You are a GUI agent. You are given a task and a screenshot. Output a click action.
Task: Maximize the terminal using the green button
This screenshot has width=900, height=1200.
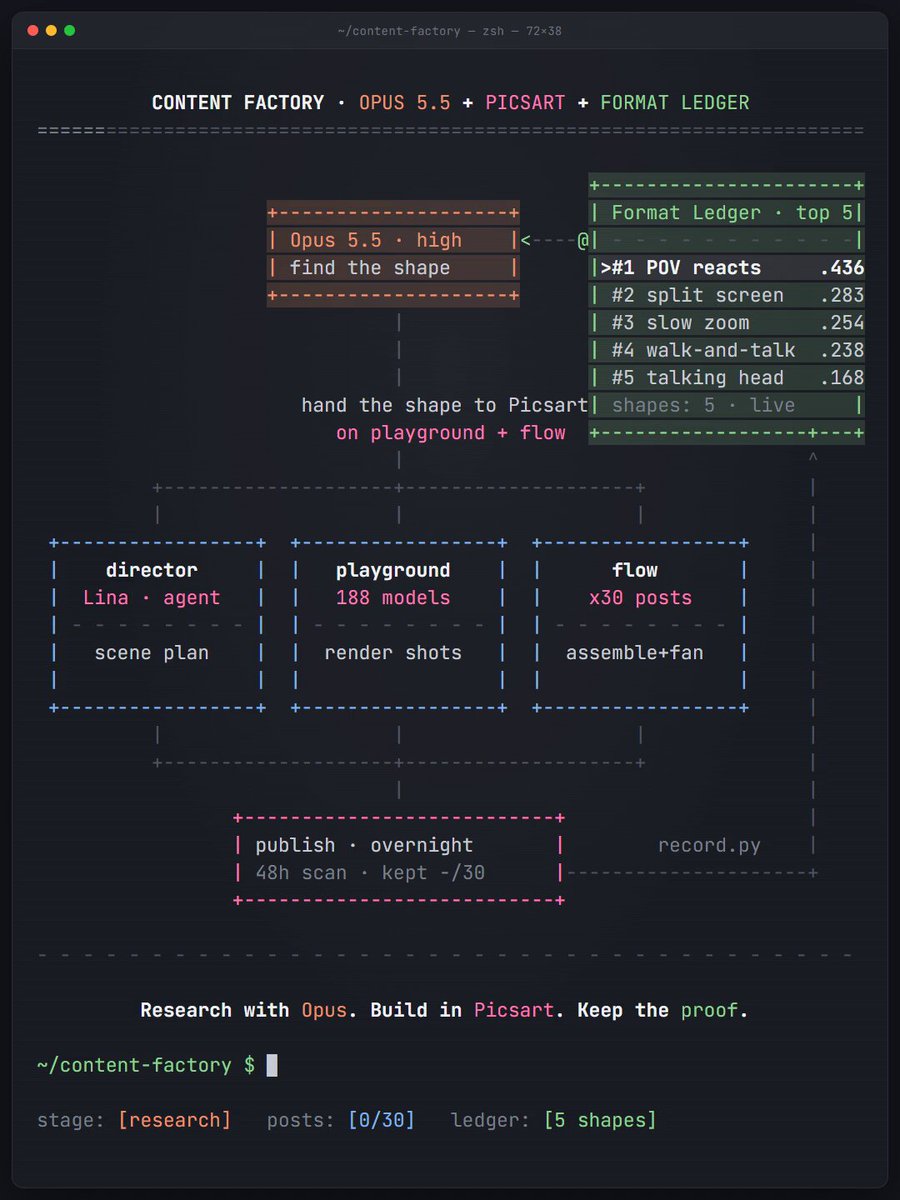coord(69,31)
